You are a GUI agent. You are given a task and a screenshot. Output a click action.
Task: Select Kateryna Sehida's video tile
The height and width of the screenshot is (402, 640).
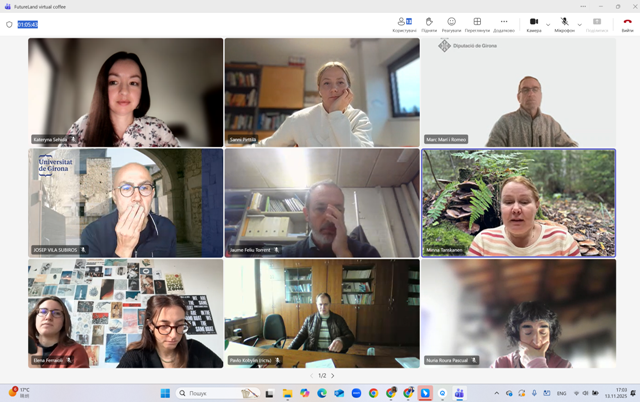coord(125,92)
